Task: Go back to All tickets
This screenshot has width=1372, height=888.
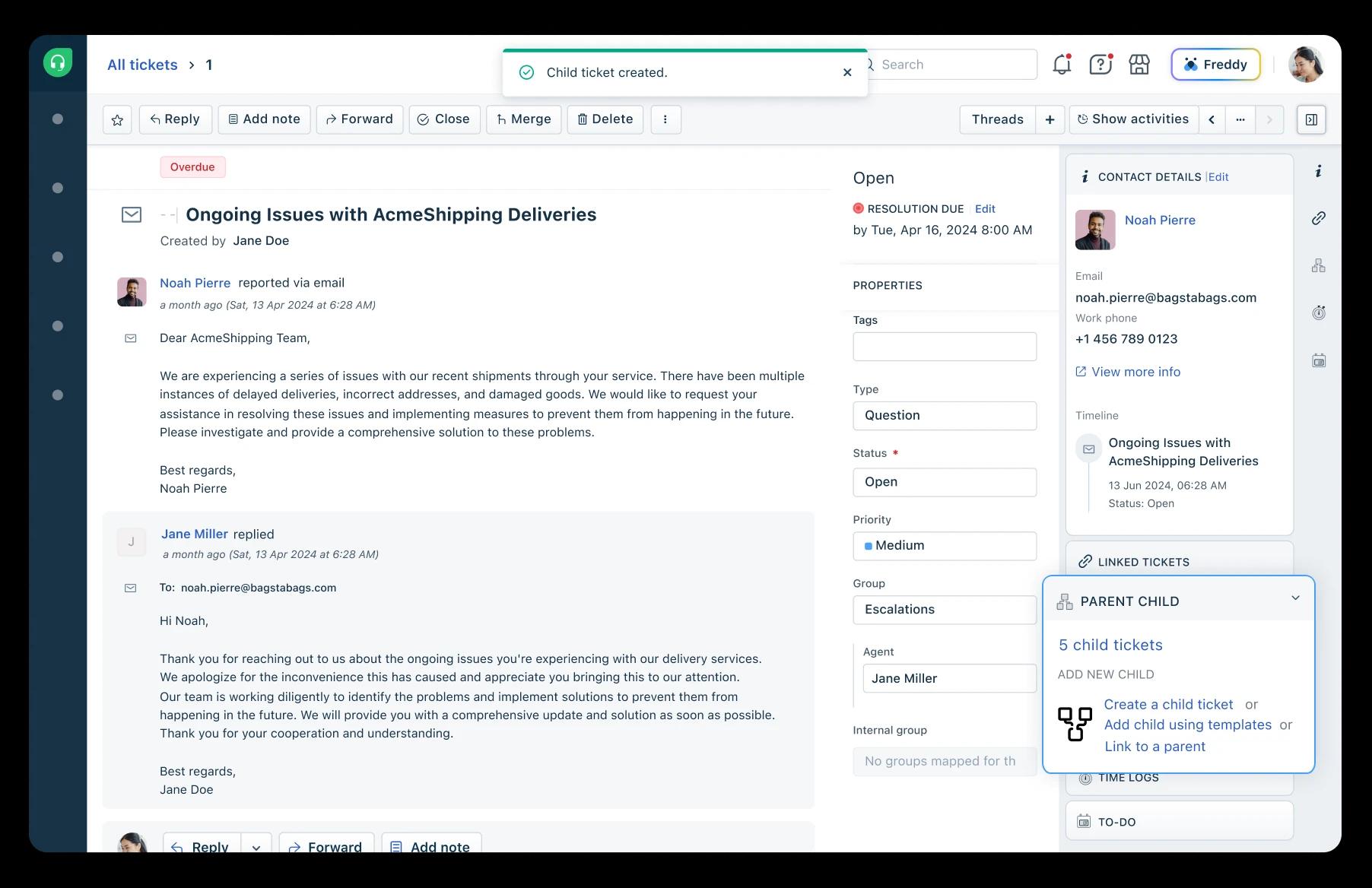Action: coord(142,65)
